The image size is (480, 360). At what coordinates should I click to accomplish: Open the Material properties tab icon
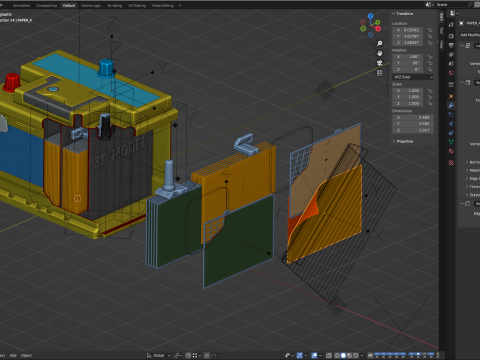(x=451, y=151)
